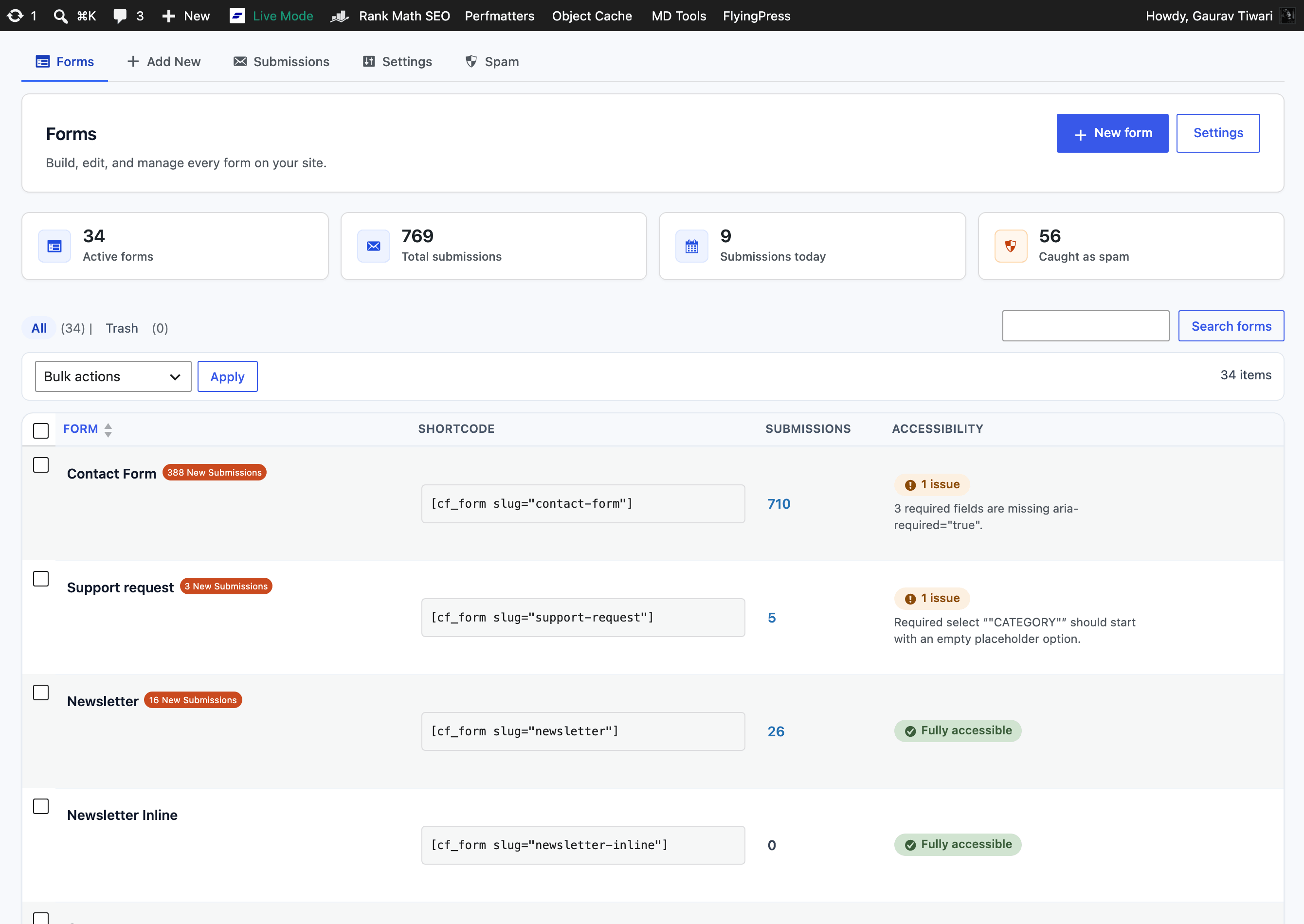Click the Live Mode text in admin bar
Image resolution: width=1304 pixels, height=924 pixels.
click(x=283, y=16)
